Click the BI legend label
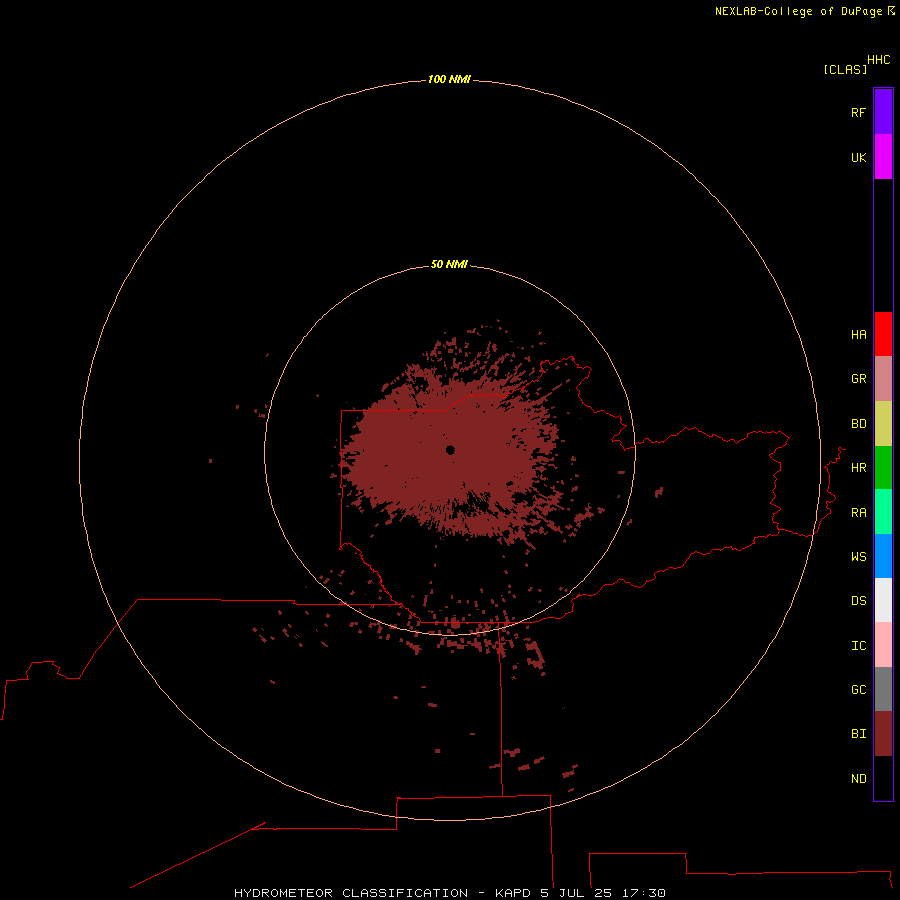 [x=858, y=734]
